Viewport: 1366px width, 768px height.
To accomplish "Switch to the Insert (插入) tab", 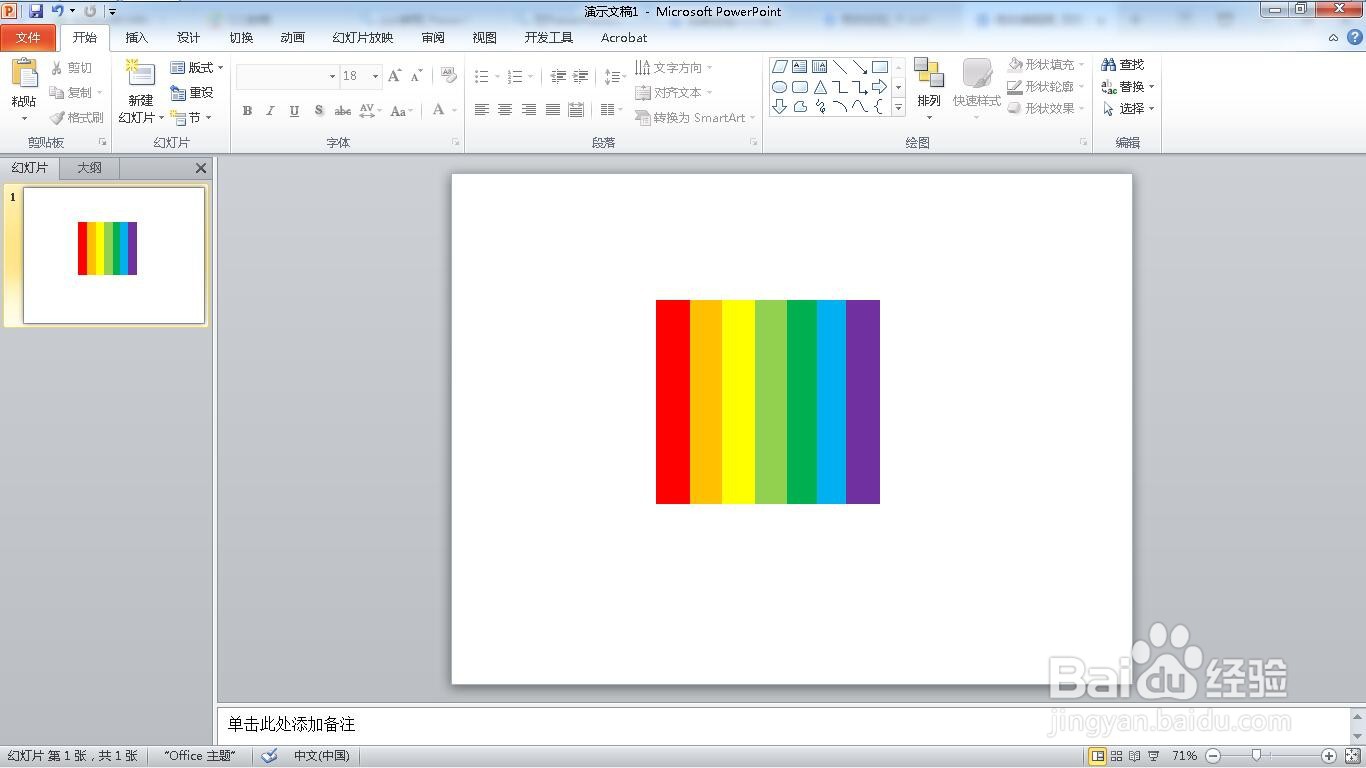I will pyautogui.click(x=136, y=38).
